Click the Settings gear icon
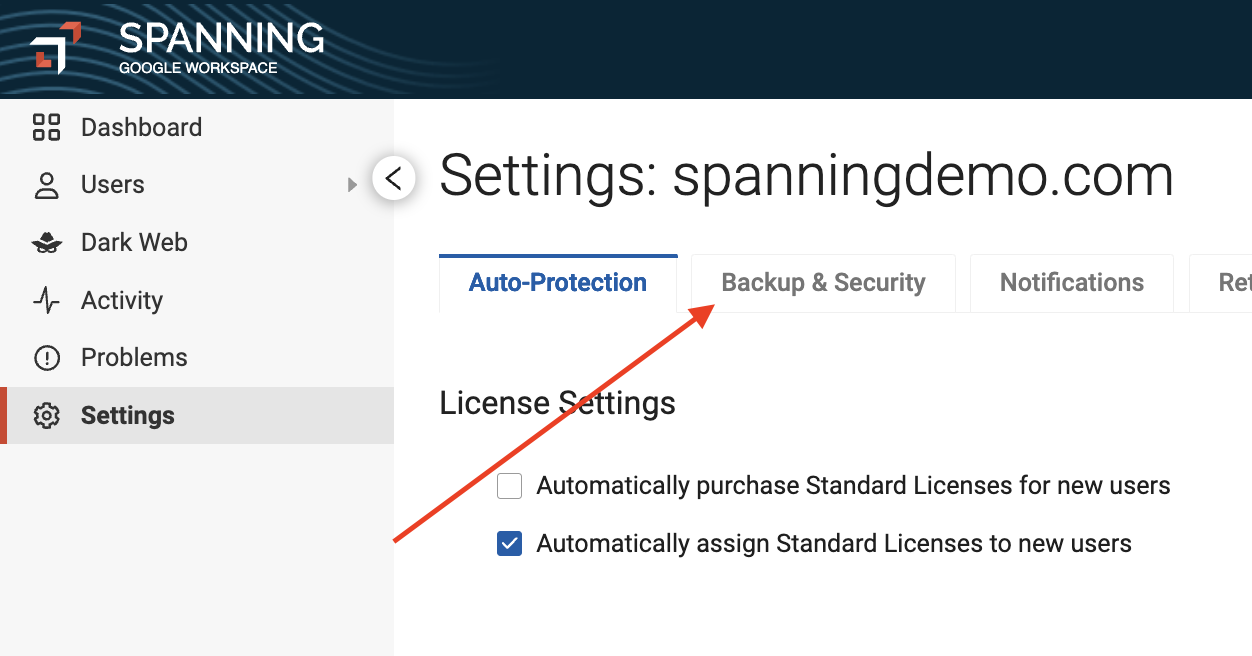The width and height of the screenshot is (1252, 656). pos(47,416)
